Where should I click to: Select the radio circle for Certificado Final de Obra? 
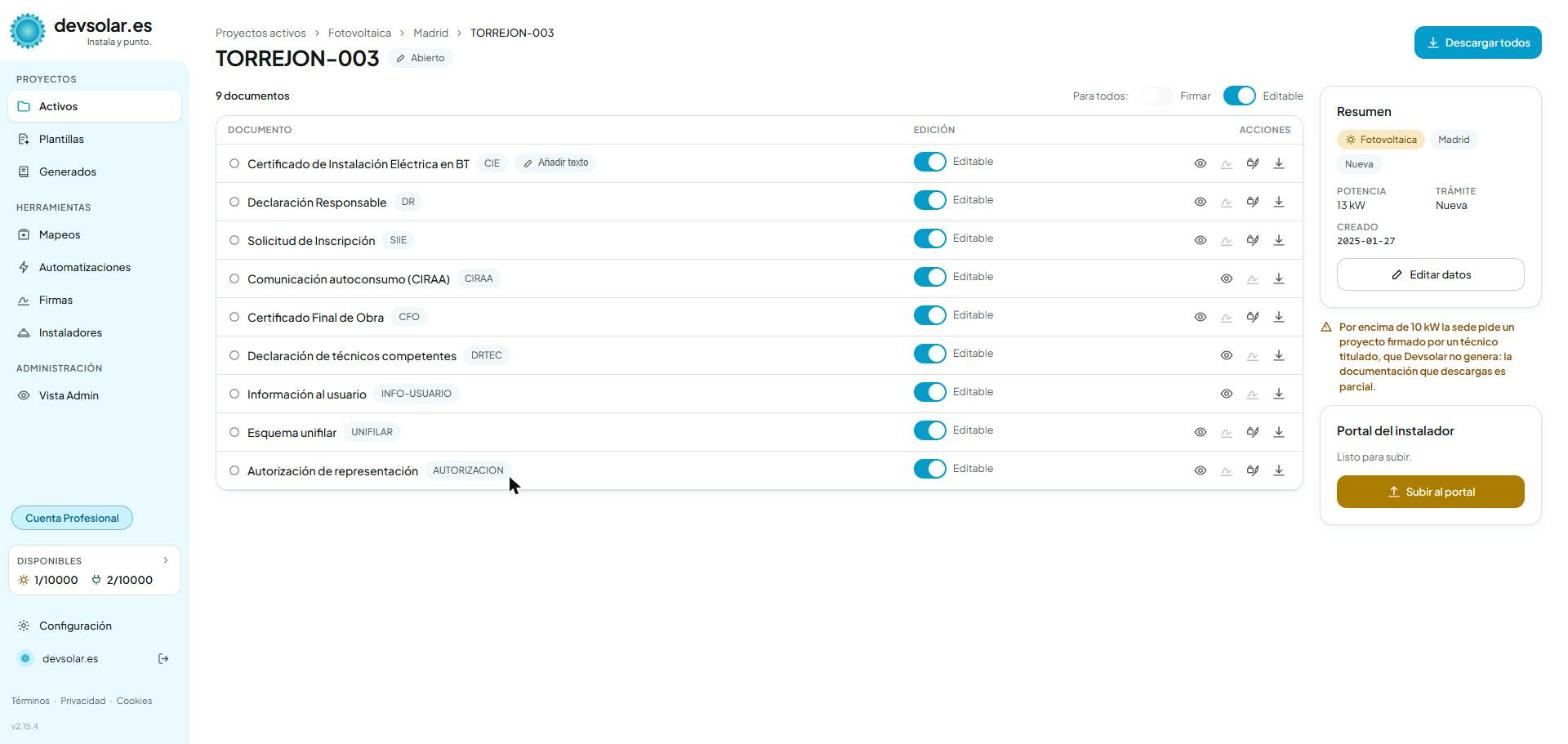click(x=234, y=317)
